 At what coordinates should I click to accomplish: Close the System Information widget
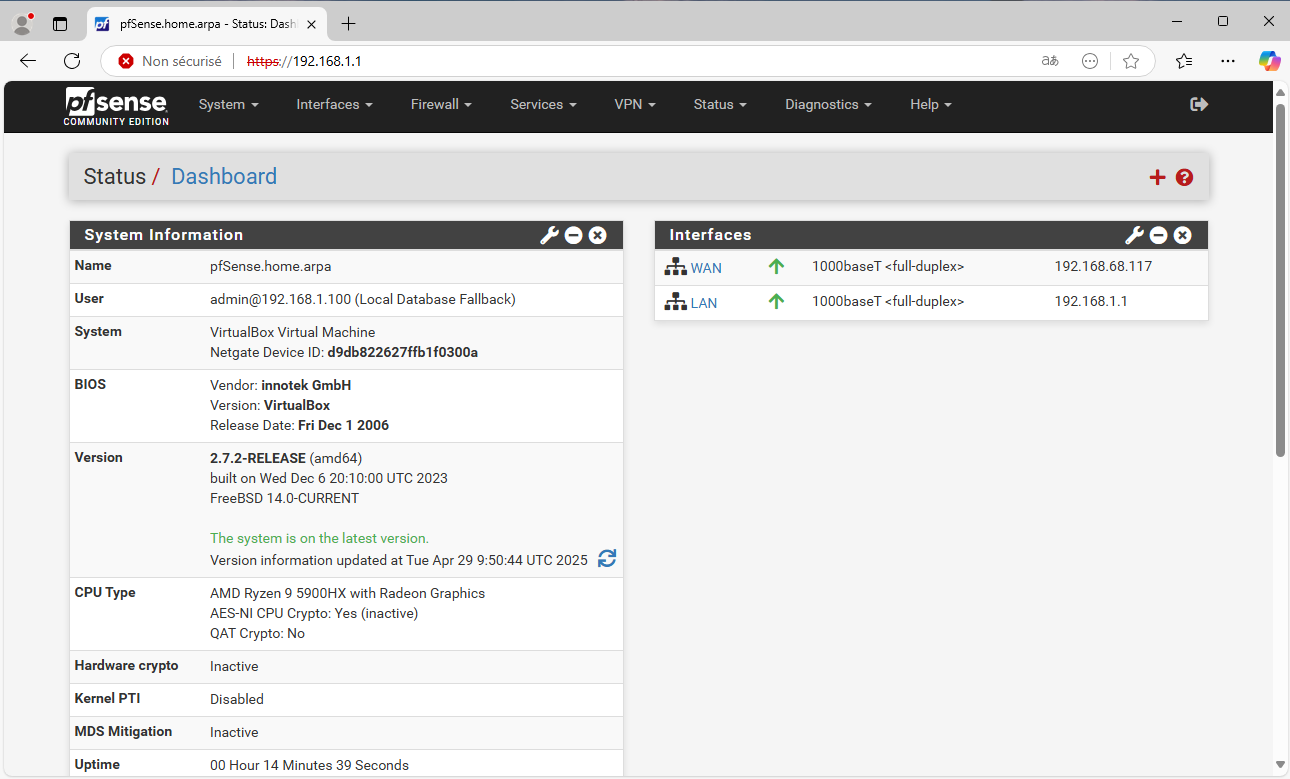click(x=597, y=235)
